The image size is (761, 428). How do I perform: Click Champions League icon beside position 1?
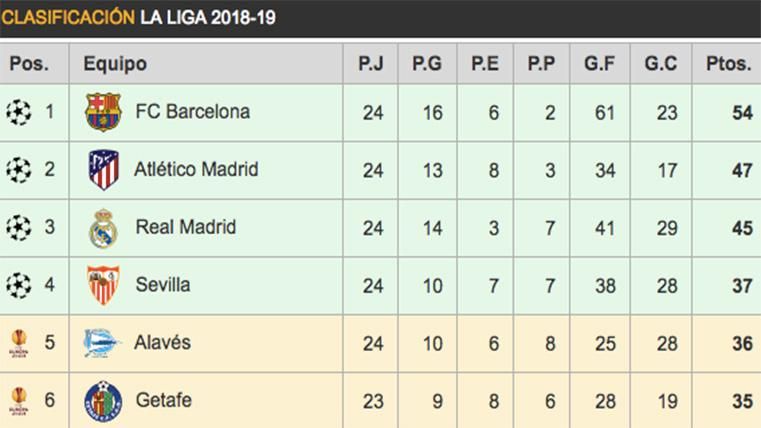pos(19,112)
